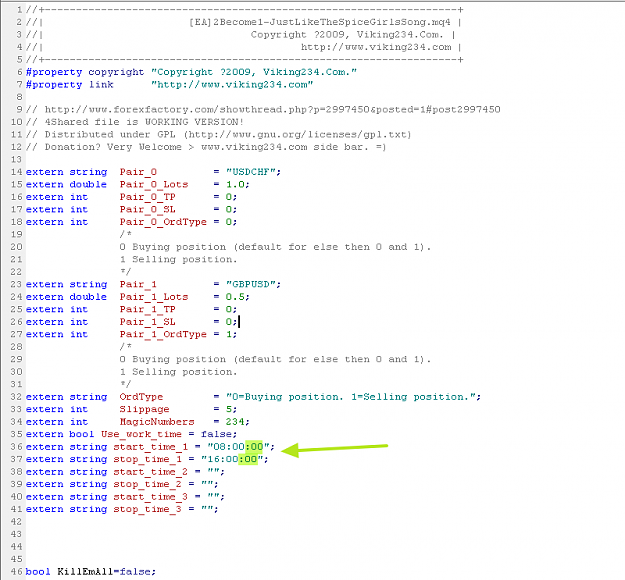The image size is (625, 580).
Task: Click the Pair_0_Lots value 1.0
Action: click(235, 184)
